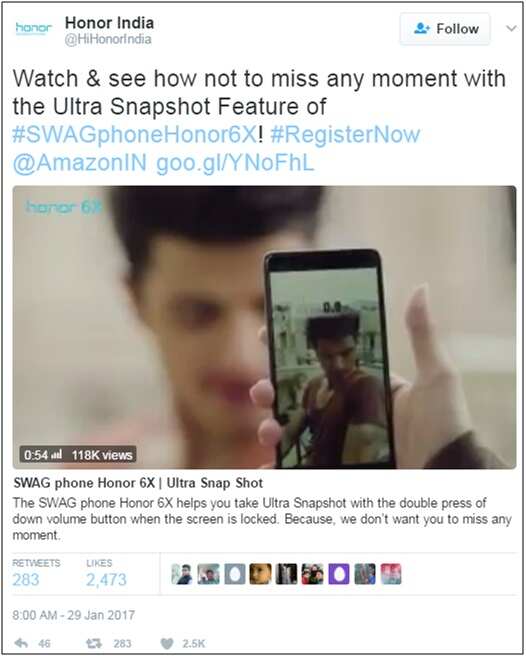Retweet using the retweet icon
The image size is (526, 656).
93,643
